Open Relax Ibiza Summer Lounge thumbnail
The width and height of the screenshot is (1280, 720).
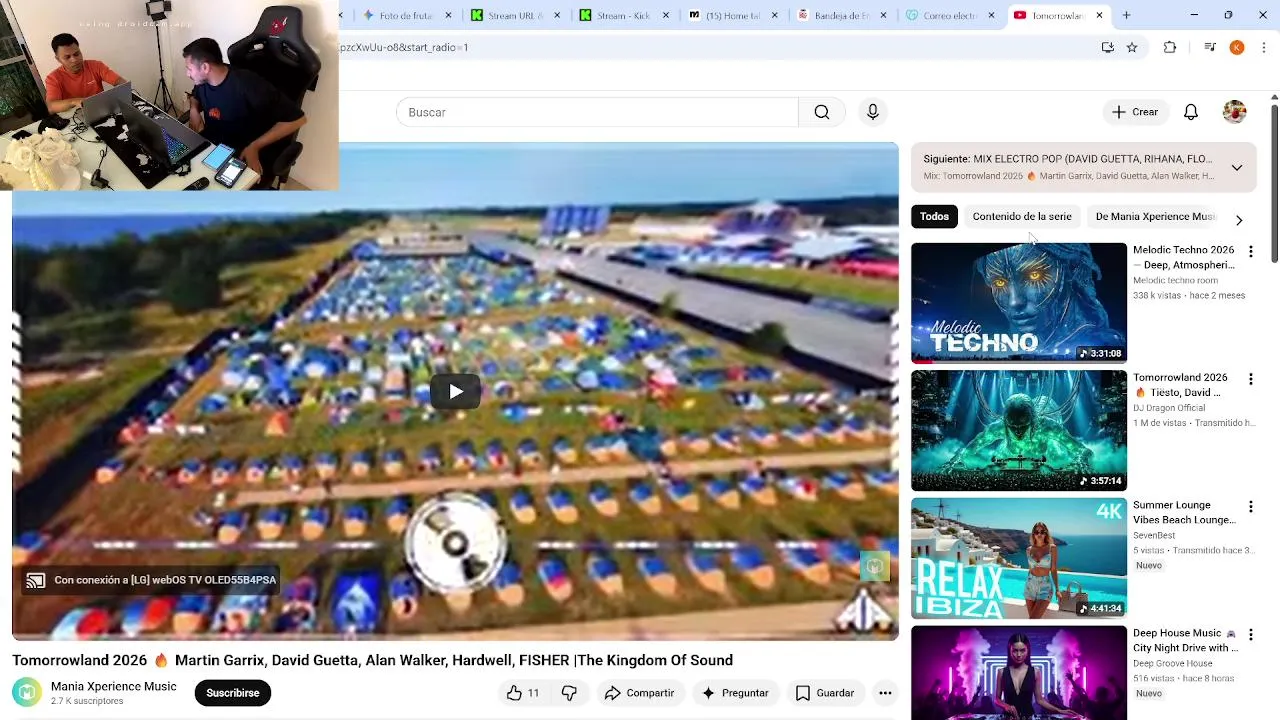(1019, 558)
